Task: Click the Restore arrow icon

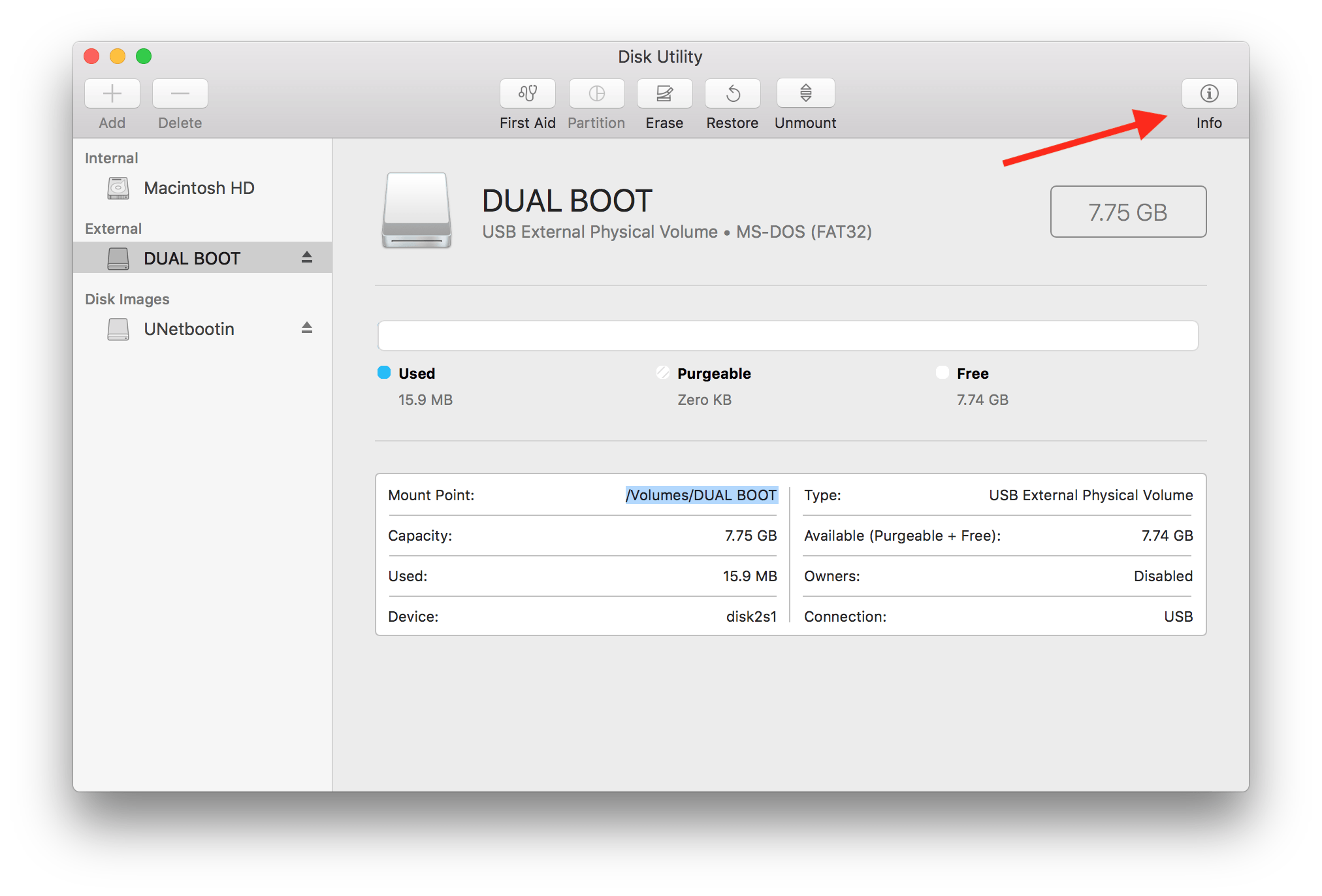Action: point(732,93)
